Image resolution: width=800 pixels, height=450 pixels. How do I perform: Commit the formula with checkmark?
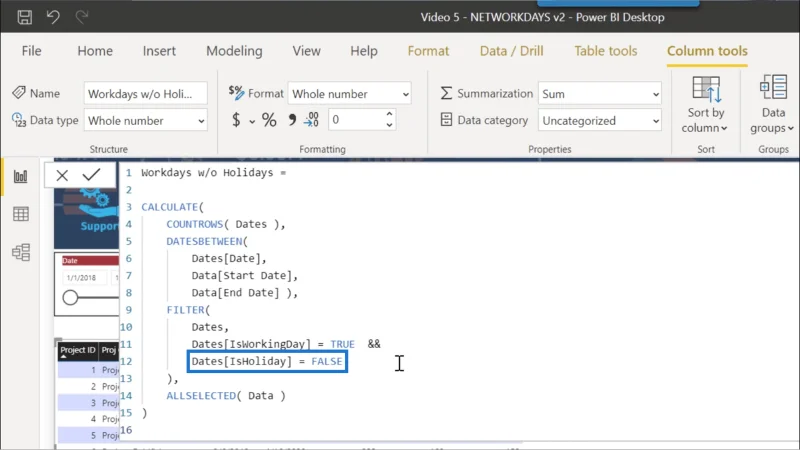click(91, 175)
